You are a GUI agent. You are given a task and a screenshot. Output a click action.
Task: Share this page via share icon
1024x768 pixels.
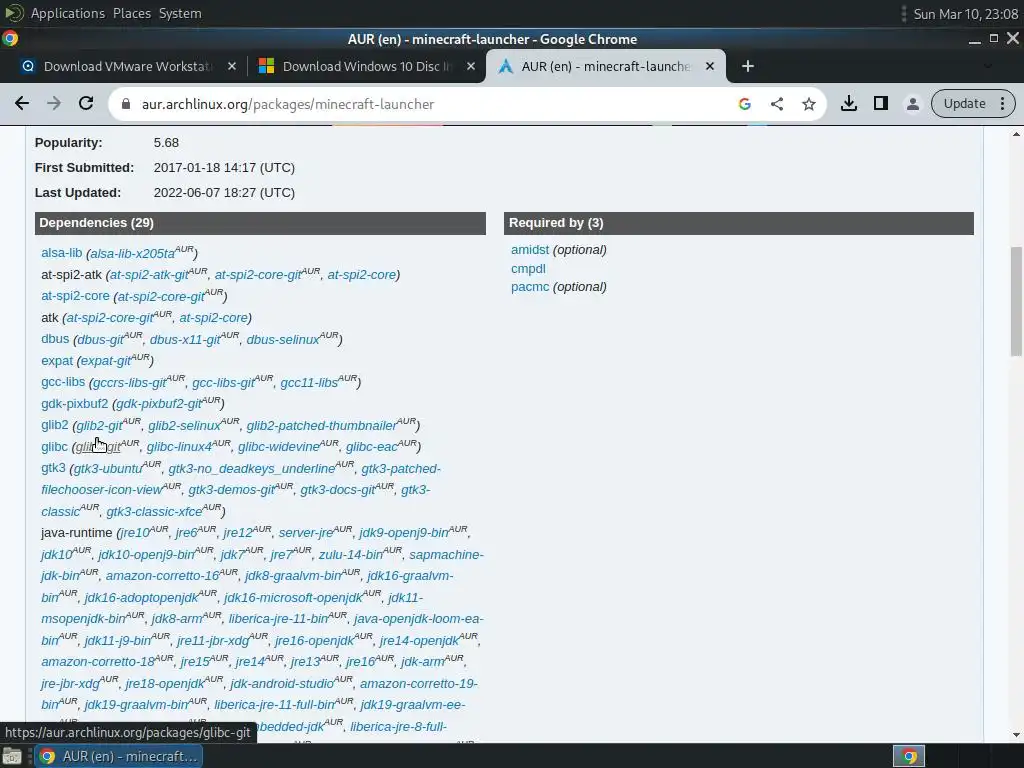[x=776, y=104]
